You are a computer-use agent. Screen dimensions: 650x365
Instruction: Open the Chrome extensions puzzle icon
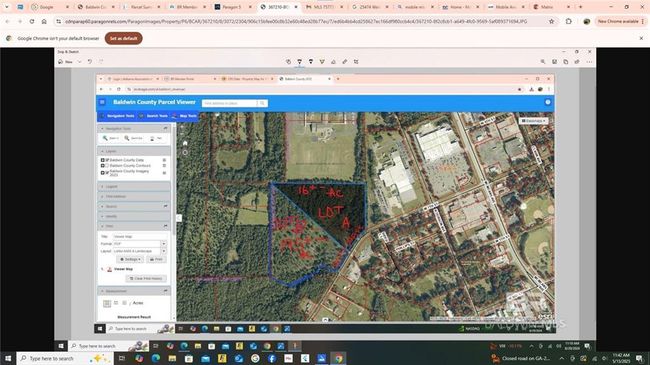569,21
